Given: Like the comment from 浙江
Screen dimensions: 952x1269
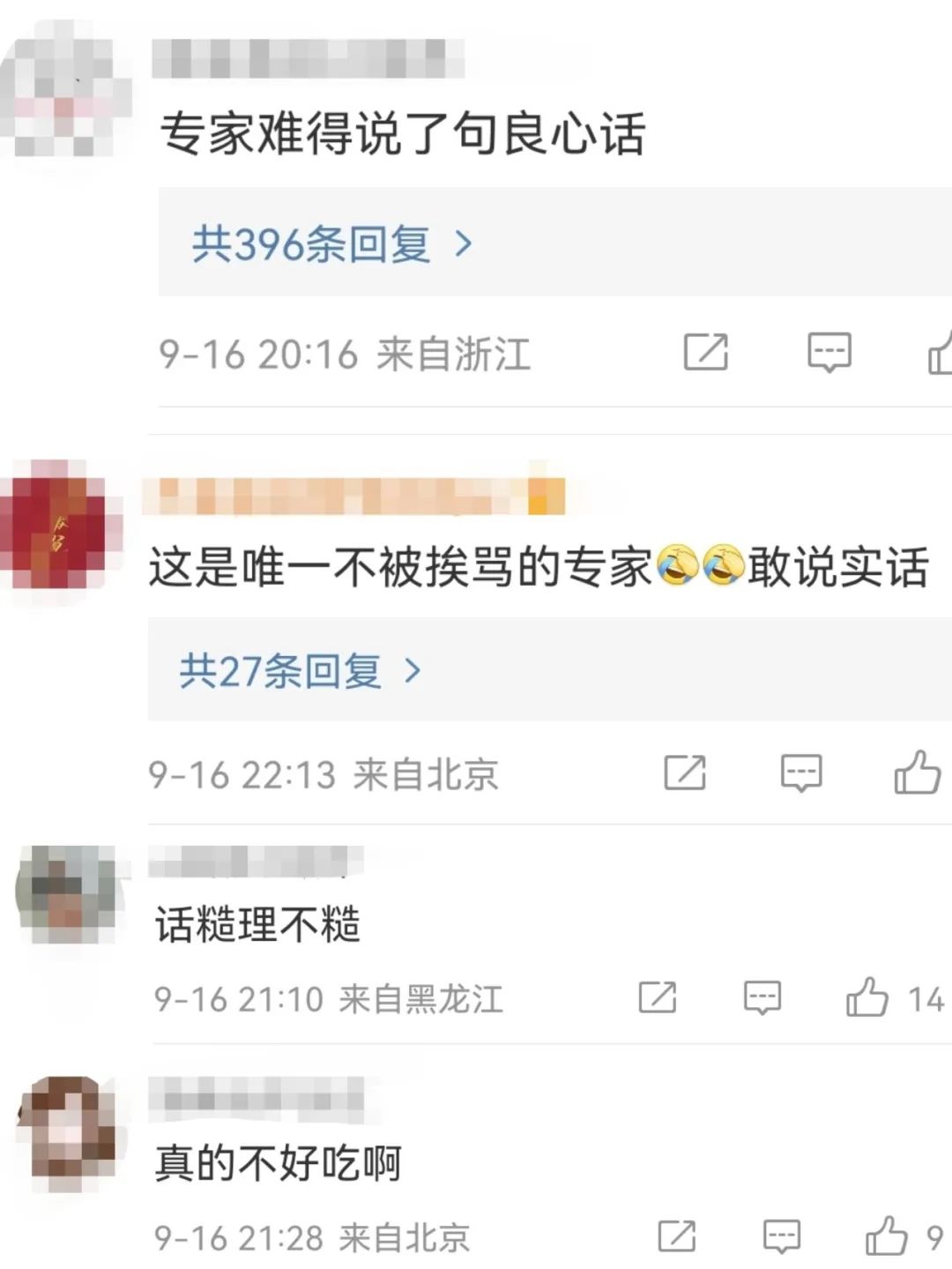Looking at the screenshot, I should (x=940, y=352).
